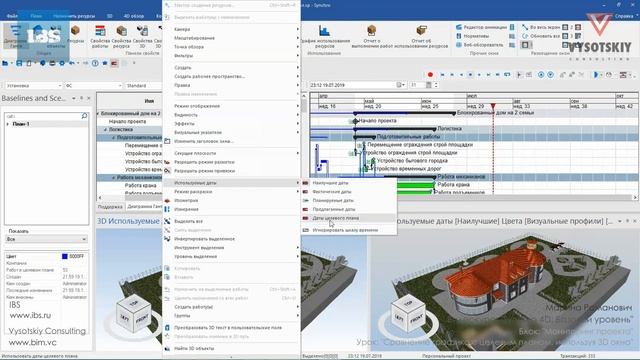Switch to 4D обзор ribbon tab
640x360 pixels.
pos(134,16)
